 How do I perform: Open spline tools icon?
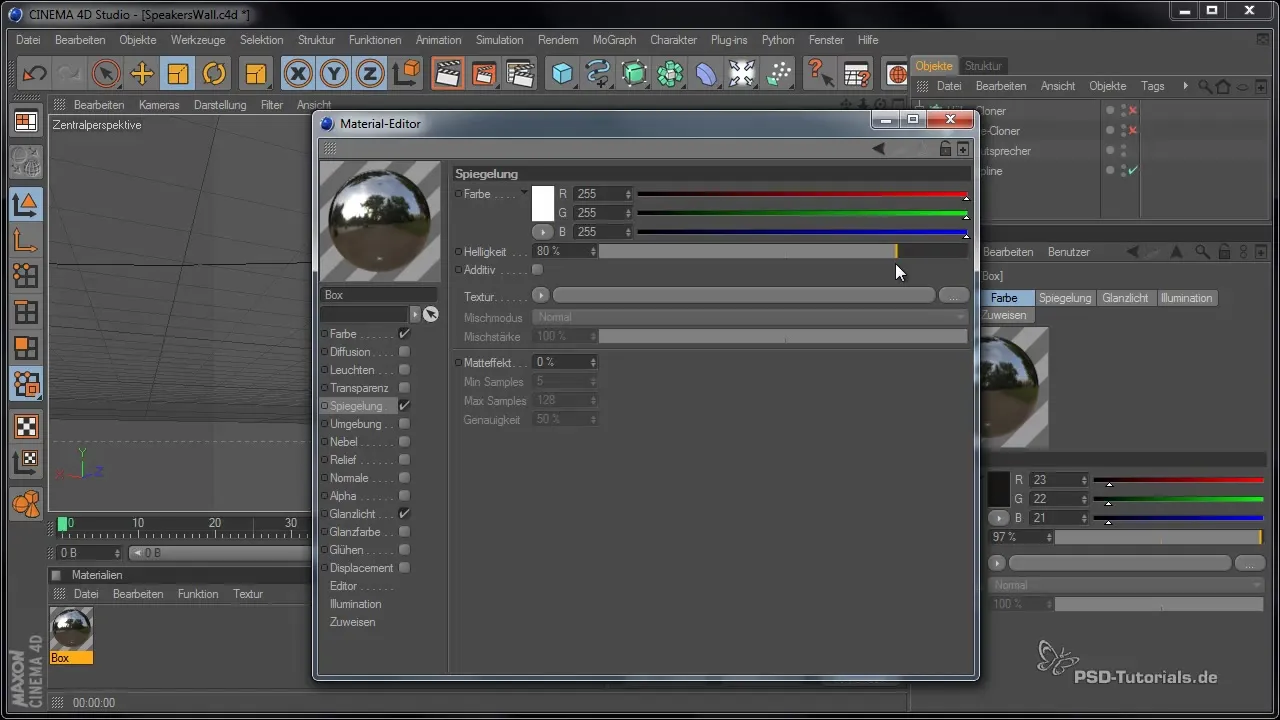click(x=599, y=73)
